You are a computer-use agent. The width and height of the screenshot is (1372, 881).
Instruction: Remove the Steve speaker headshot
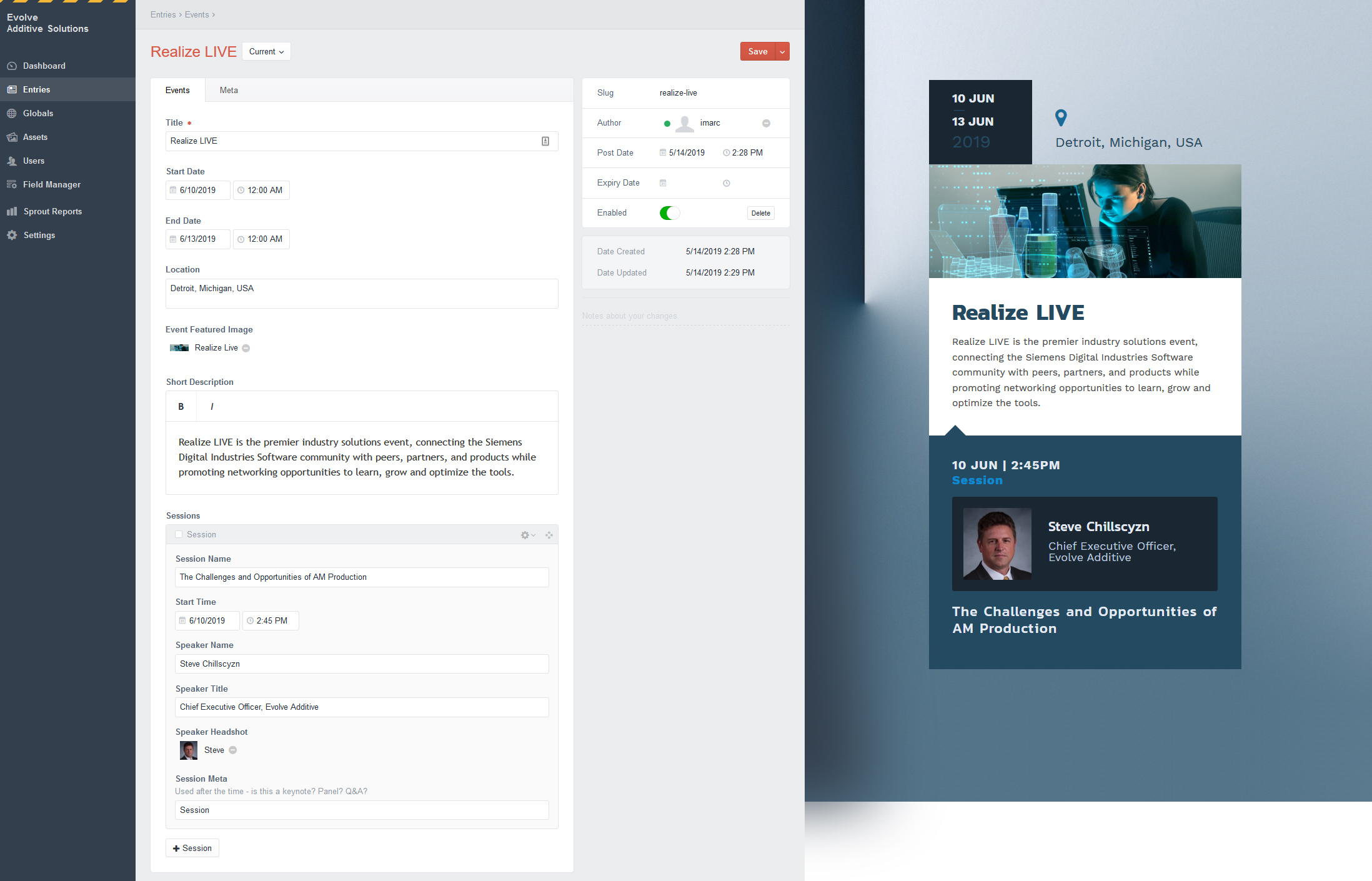(x=233, y=750)
